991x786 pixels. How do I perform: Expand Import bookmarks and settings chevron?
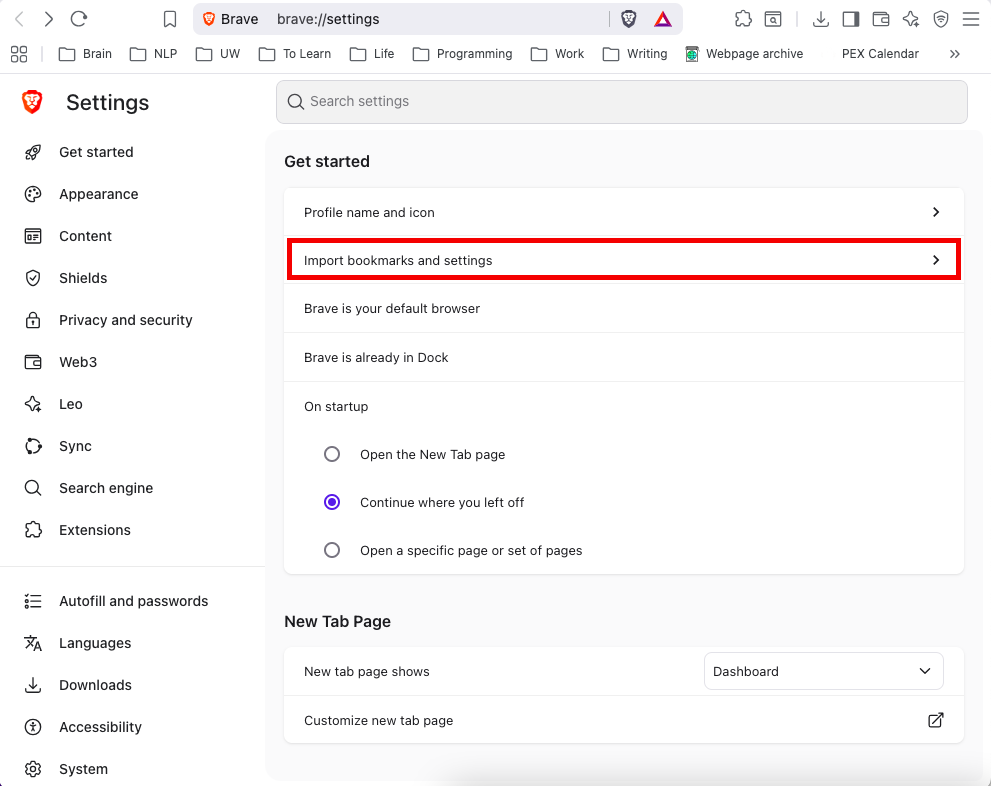coord(936,260)
